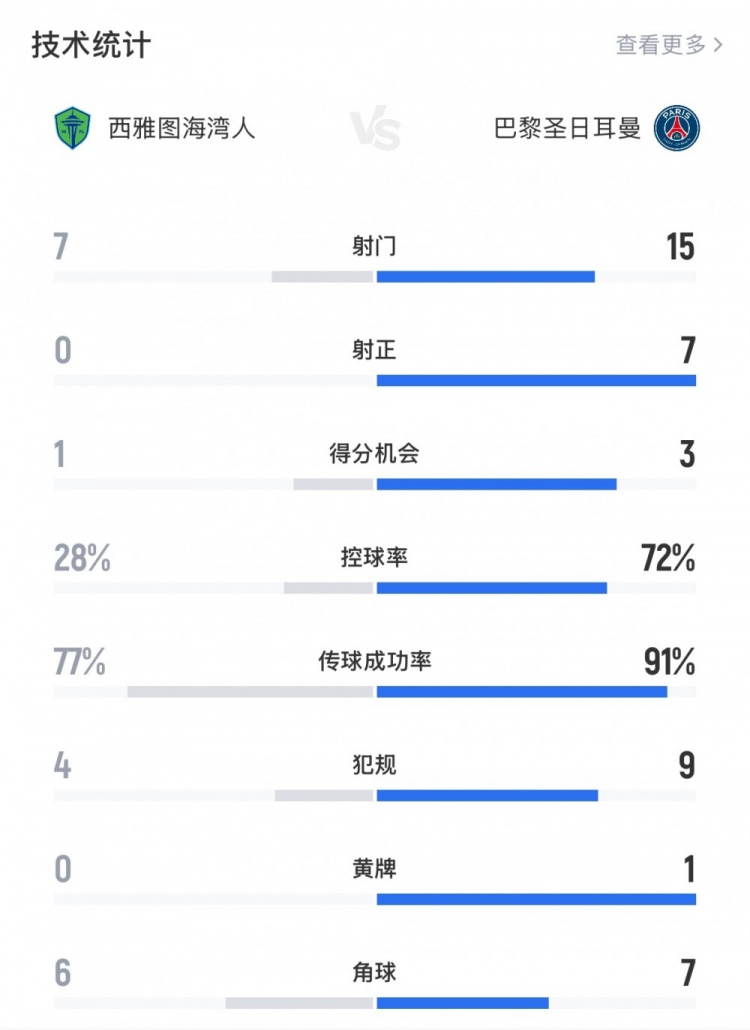Click the 角球 stat label

[374, 972]
